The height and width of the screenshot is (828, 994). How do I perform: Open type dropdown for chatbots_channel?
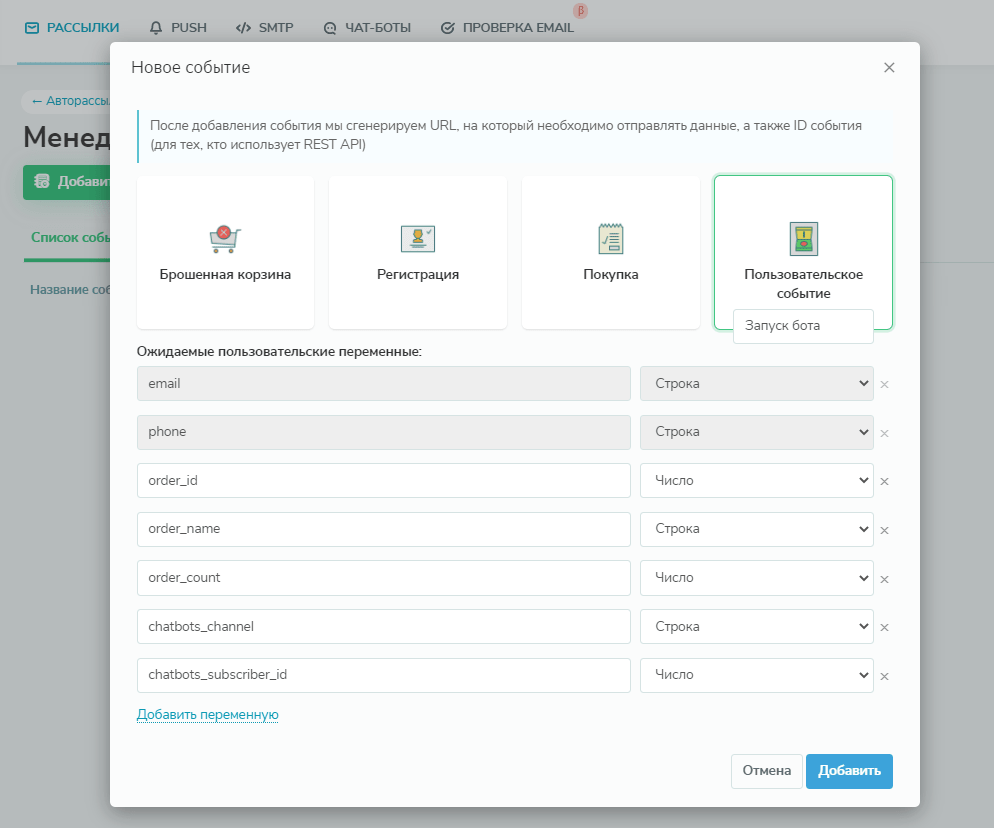[756, 626]
